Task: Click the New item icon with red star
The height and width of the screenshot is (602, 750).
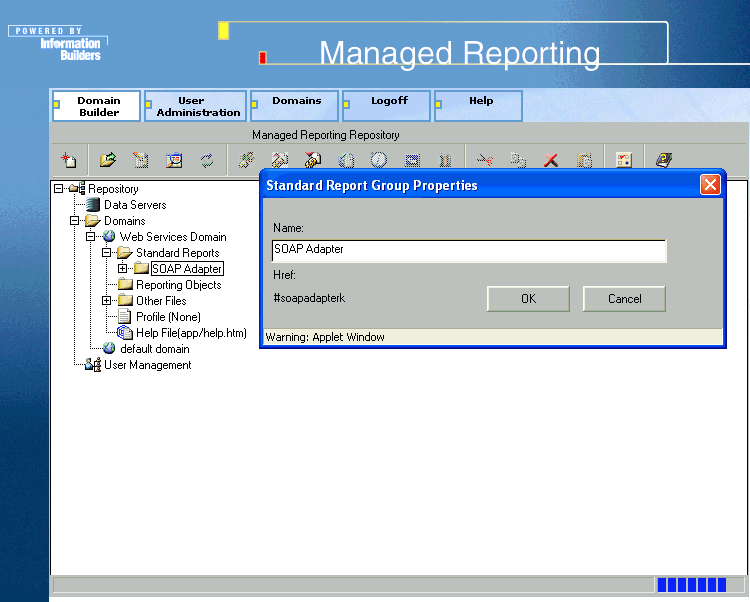Action: click(x=69, y=160)
